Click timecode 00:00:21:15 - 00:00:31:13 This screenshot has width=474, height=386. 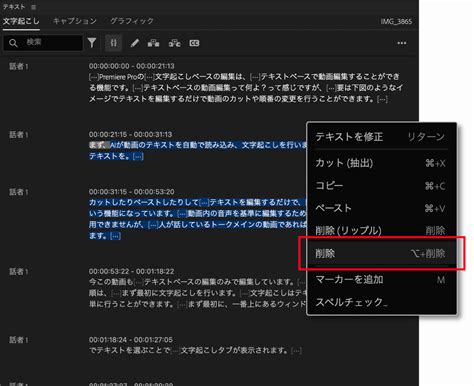[130, 134]
